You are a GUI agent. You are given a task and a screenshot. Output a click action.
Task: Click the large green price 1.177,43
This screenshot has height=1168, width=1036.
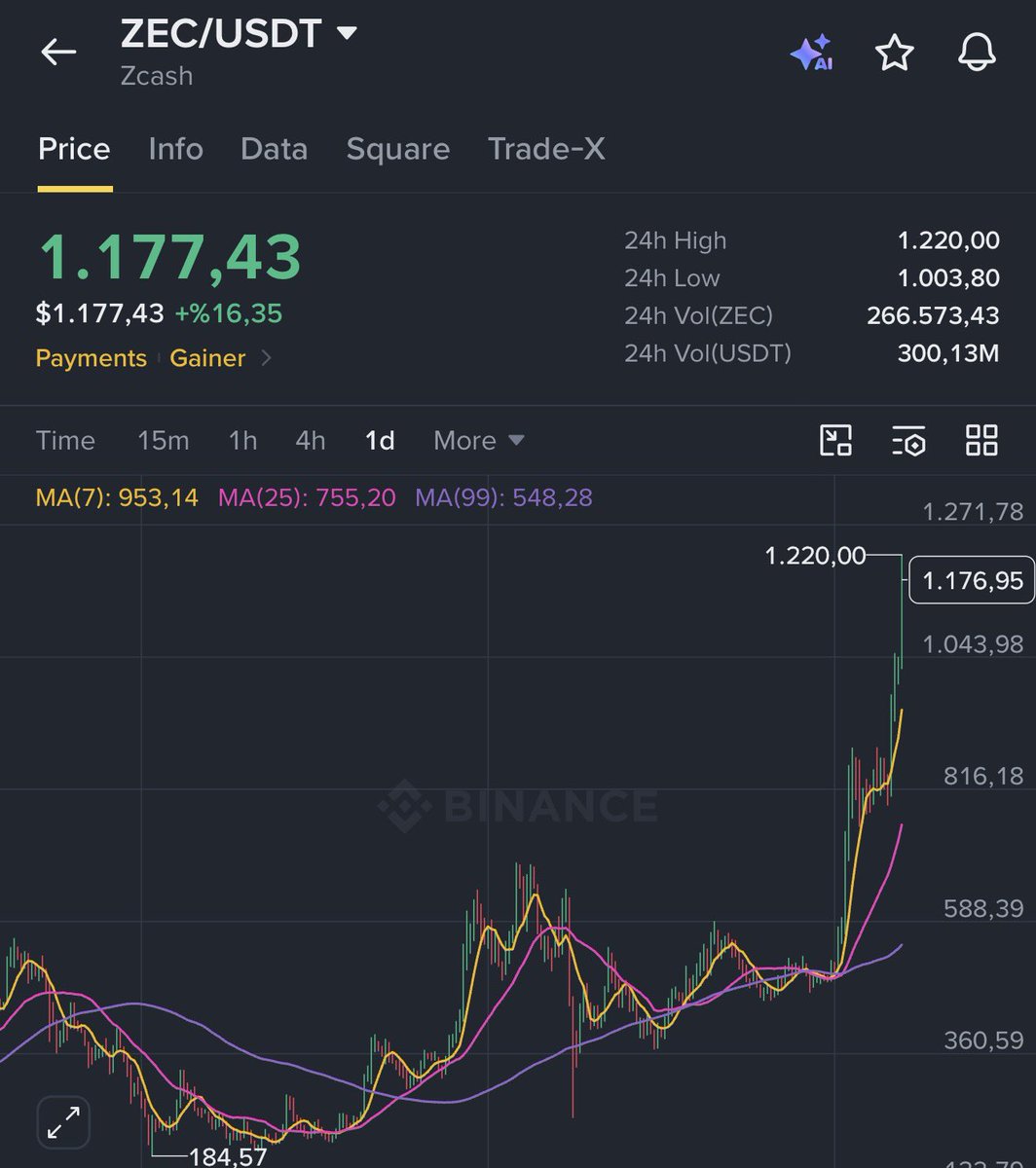169,257
